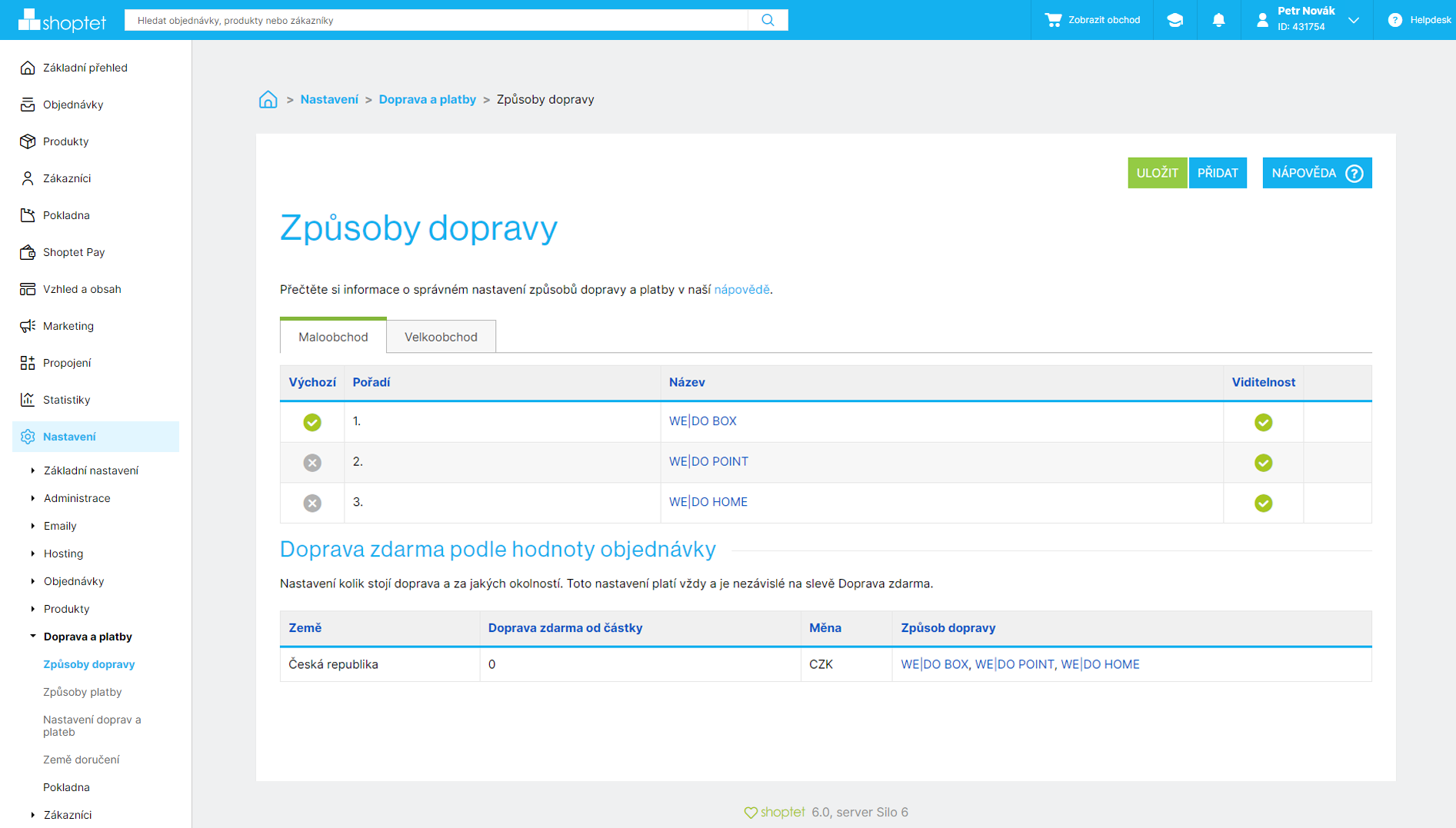Click the Vzhled a obsah layout icon

28,289
